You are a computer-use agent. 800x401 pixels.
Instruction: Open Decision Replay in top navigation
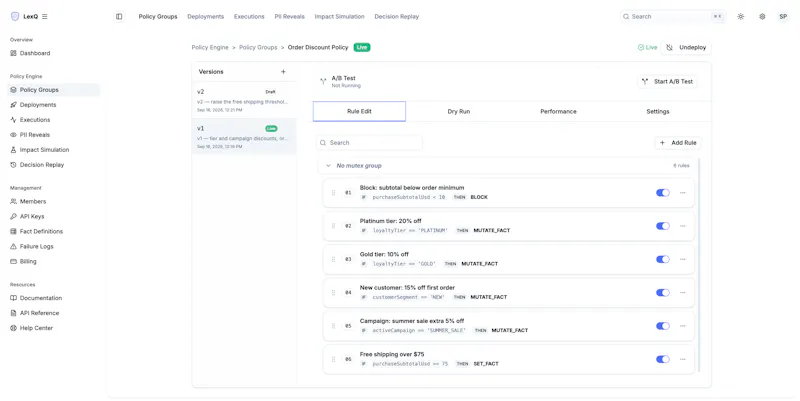coord(396,16)
